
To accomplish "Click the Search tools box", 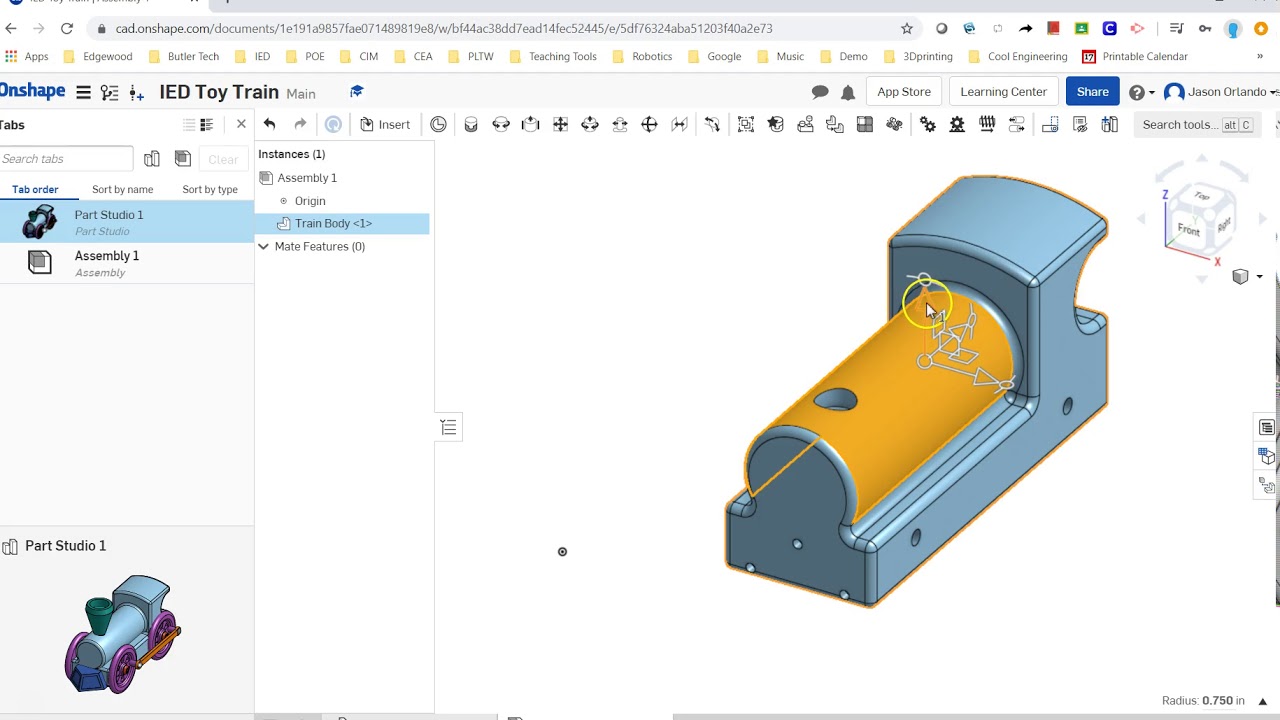I will point(1197,125).
